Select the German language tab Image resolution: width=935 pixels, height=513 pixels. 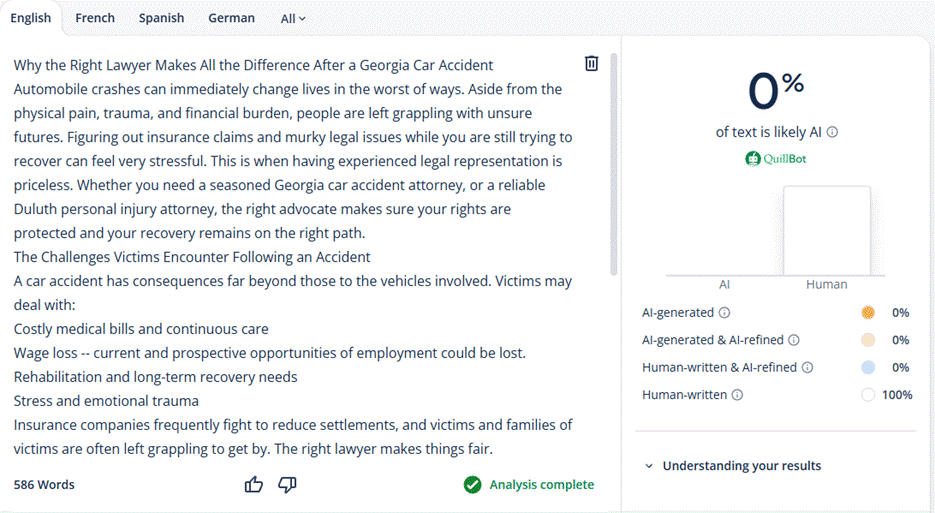[x=231, y=18]
